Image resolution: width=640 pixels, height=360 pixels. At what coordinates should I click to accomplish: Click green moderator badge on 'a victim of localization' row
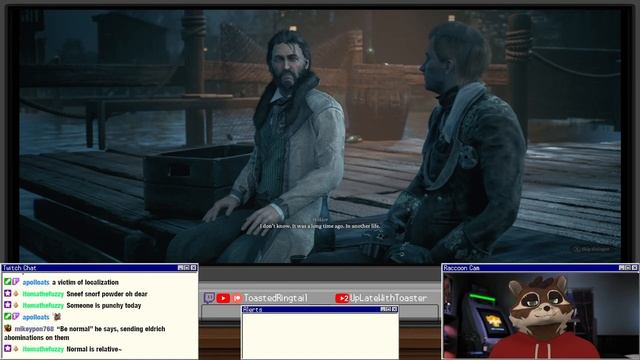[8, 282]
